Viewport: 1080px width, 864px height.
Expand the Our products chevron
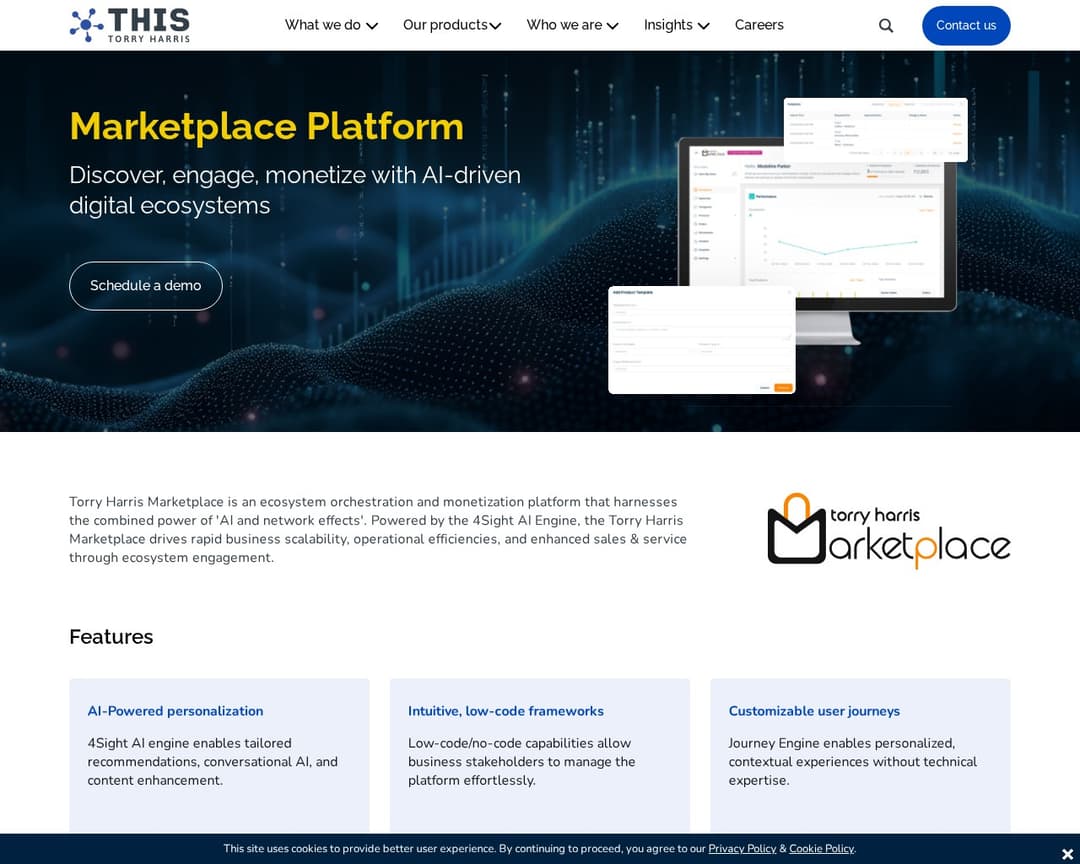click(495, 26)
